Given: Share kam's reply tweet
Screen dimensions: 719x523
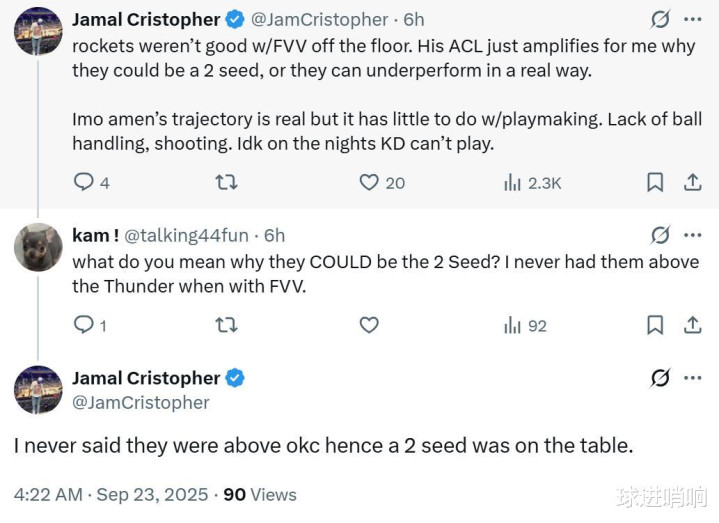Looking at the screenshot, I should coord(692,324).
